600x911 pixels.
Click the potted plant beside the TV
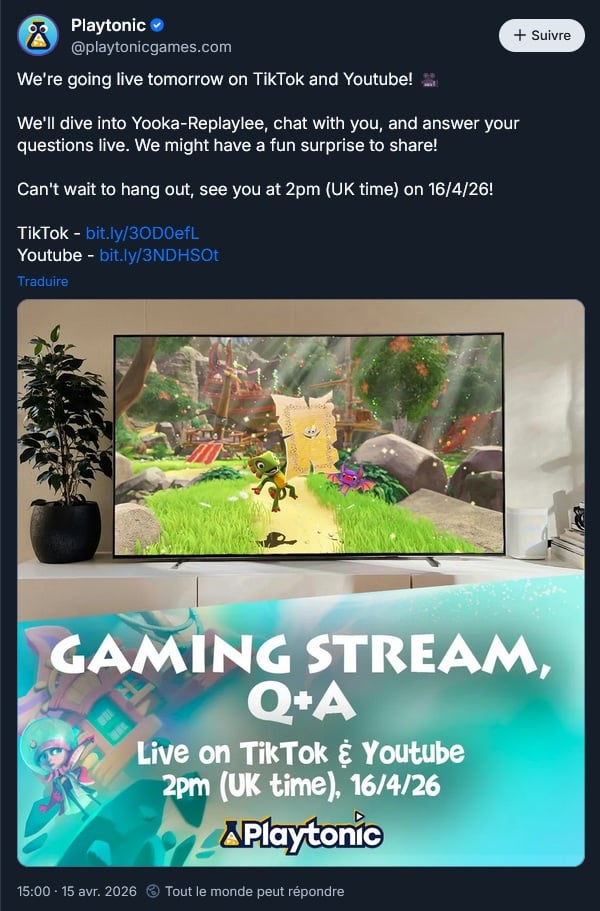(x=63, y=444)
